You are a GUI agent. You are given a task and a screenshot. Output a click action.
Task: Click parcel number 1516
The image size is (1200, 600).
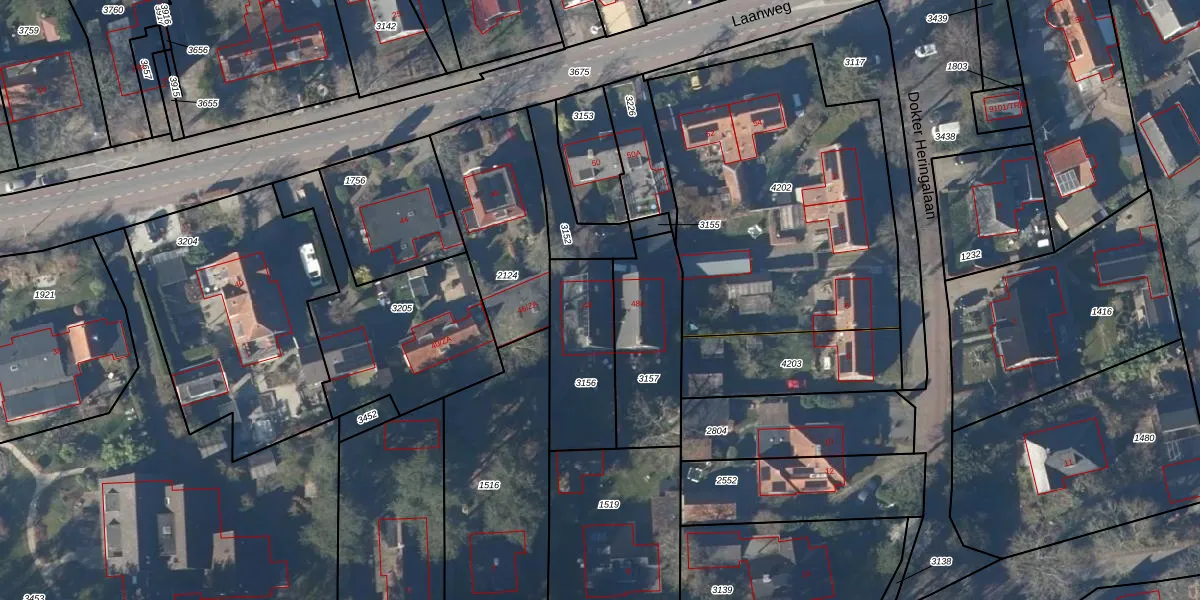click(489, 485)
